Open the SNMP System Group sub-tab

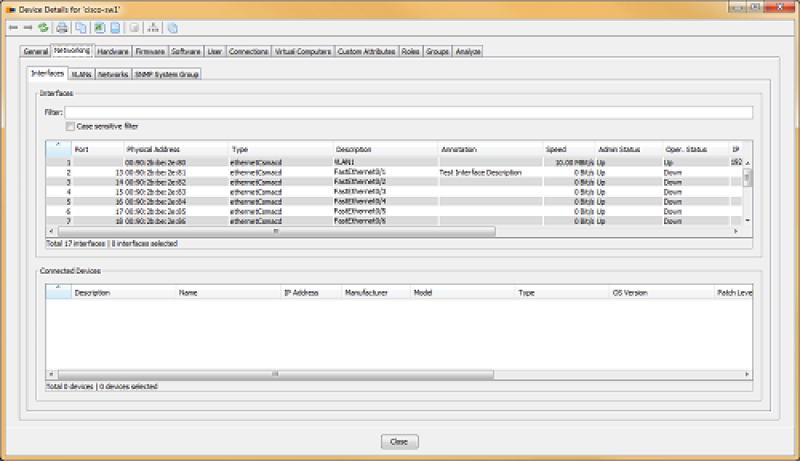167,73
